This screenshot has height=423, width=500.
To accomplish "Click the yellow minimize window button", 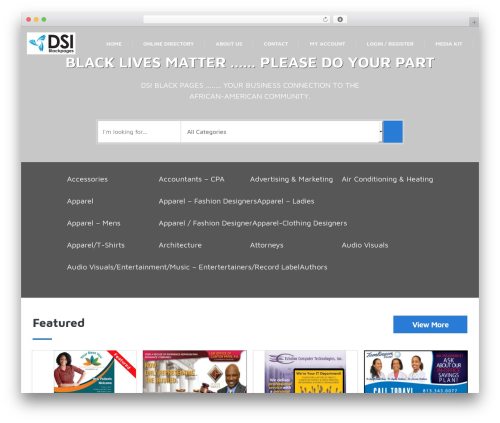I will click(x=36, y=20).
